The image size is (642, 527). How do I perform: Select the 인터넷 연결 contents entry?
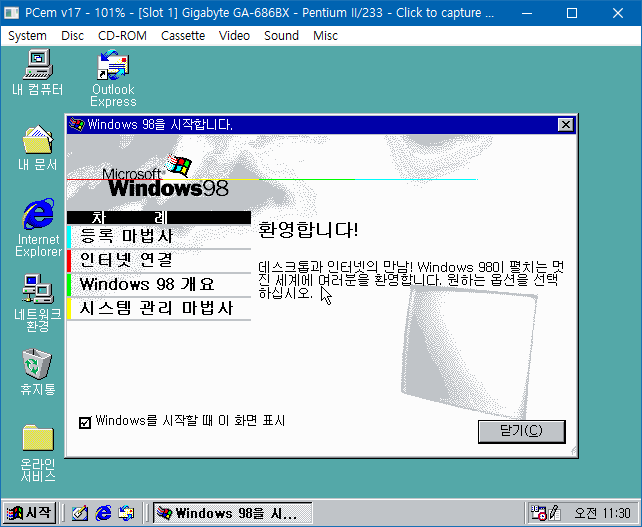pyautogui.click(x=159, y=260)
